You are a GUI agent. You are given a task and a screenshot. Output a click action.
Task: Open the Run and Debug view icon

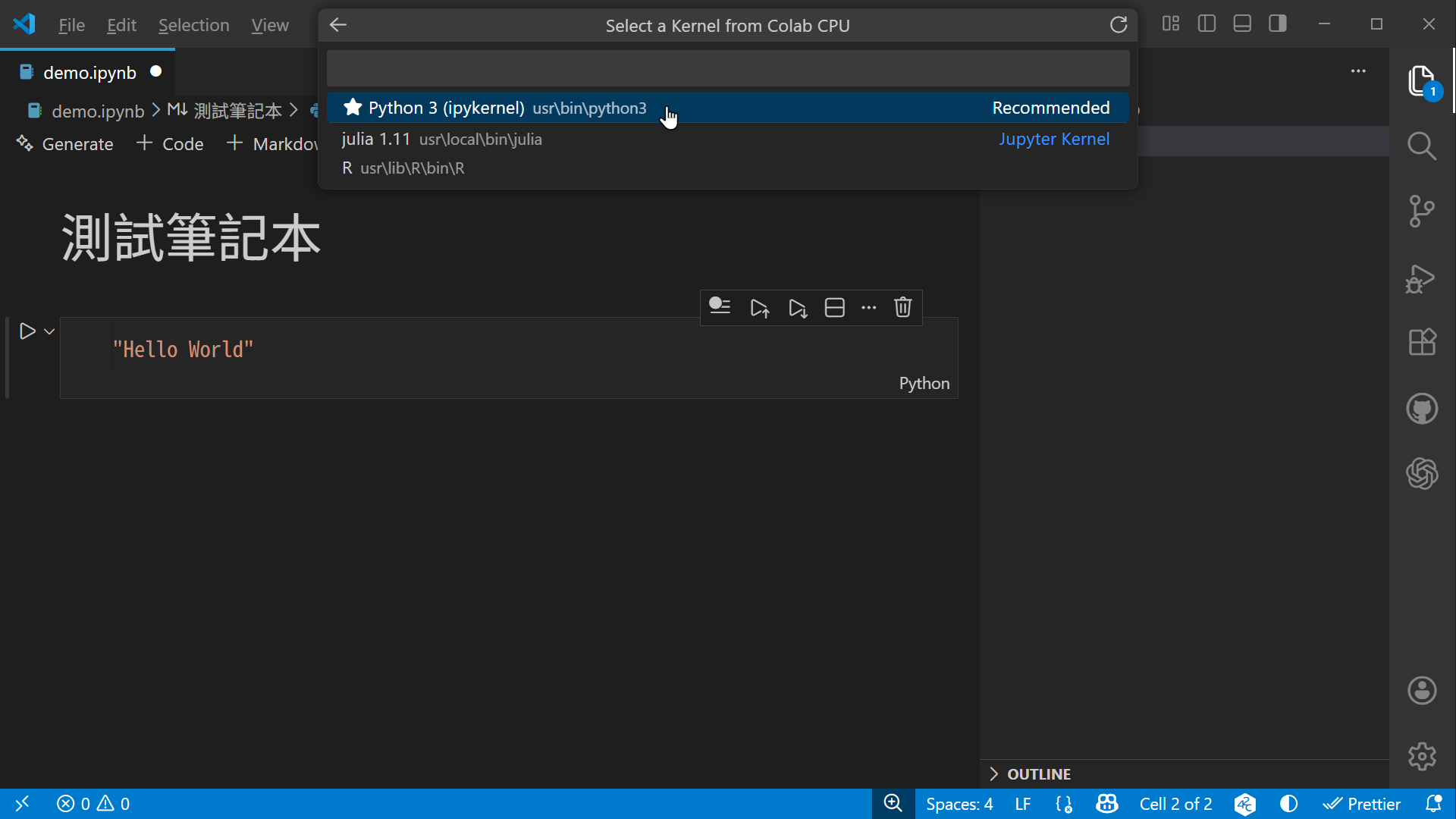coord(1422,278)
